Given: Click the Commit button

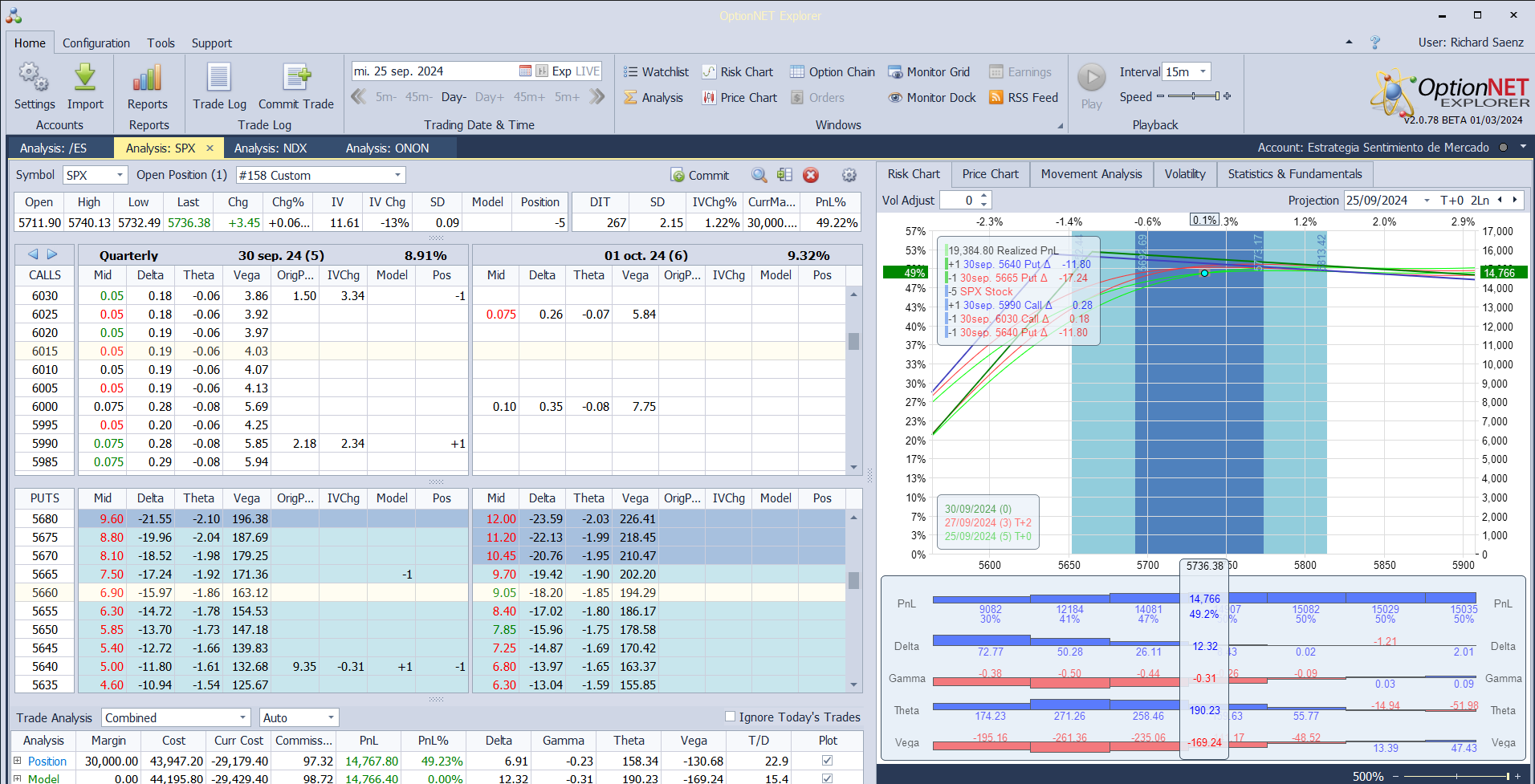Looking at the screenshot, I should [x=699, y=175].
